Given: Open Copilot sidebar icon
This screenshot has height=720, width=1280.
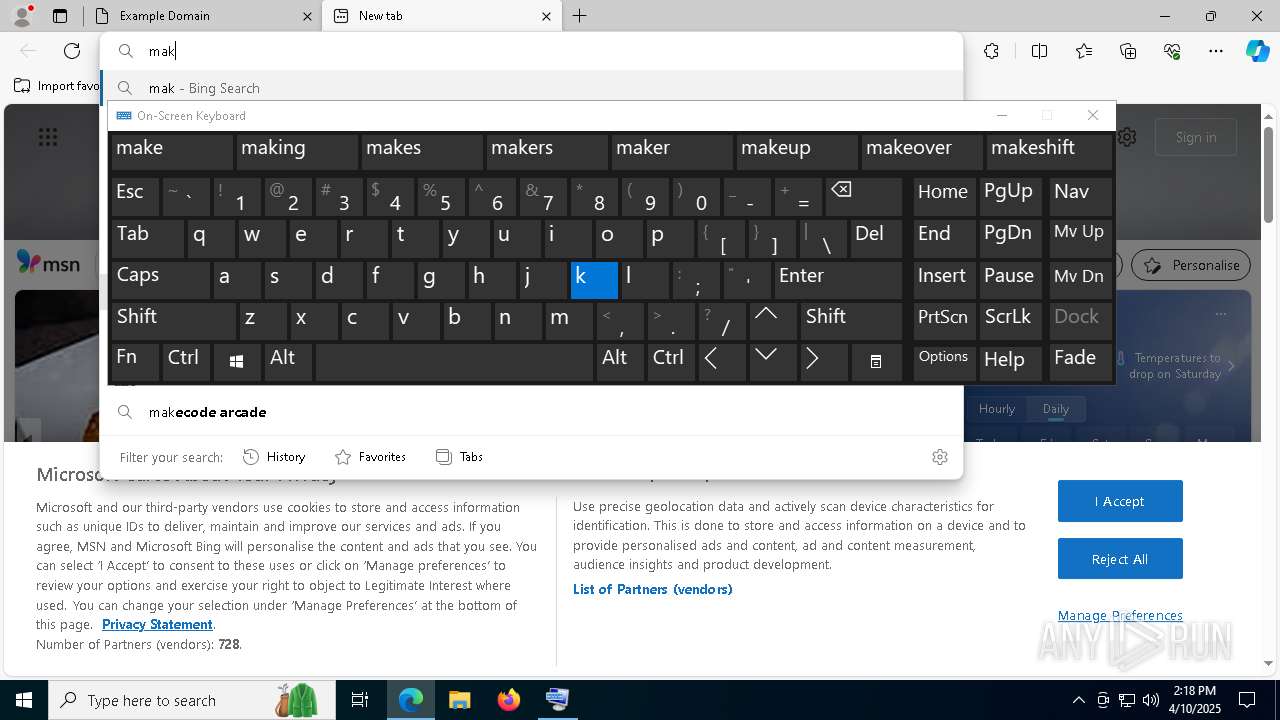Looking at the screenshot, I should coord(1257,51).
